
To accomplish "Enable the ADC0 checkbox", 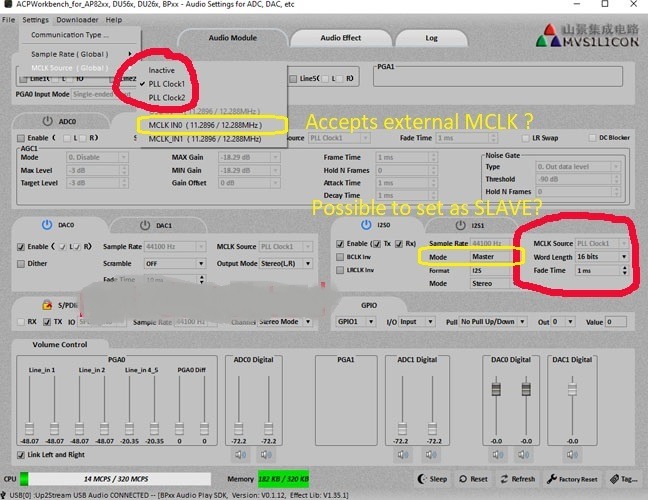I will click(x=21, y=138).
